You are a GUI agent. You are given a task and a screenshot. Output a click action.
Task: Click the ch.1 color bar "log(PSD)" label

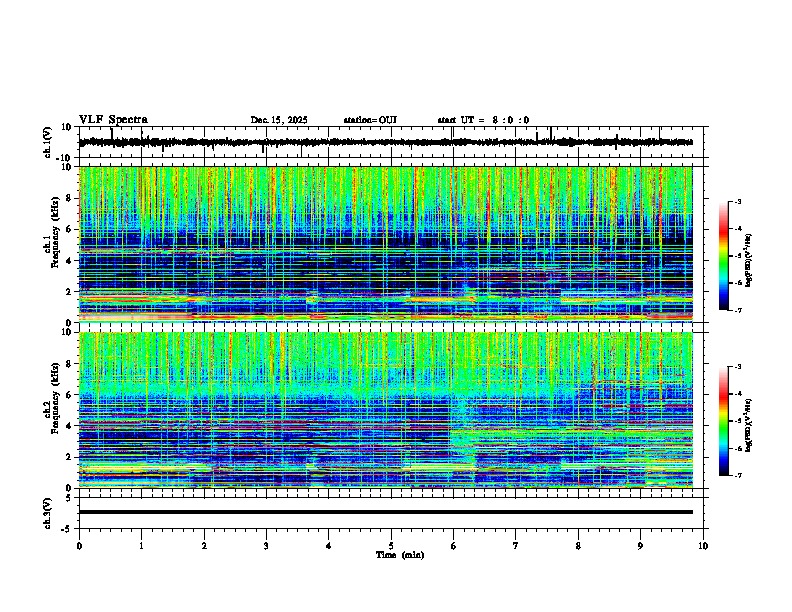point(749,260)
